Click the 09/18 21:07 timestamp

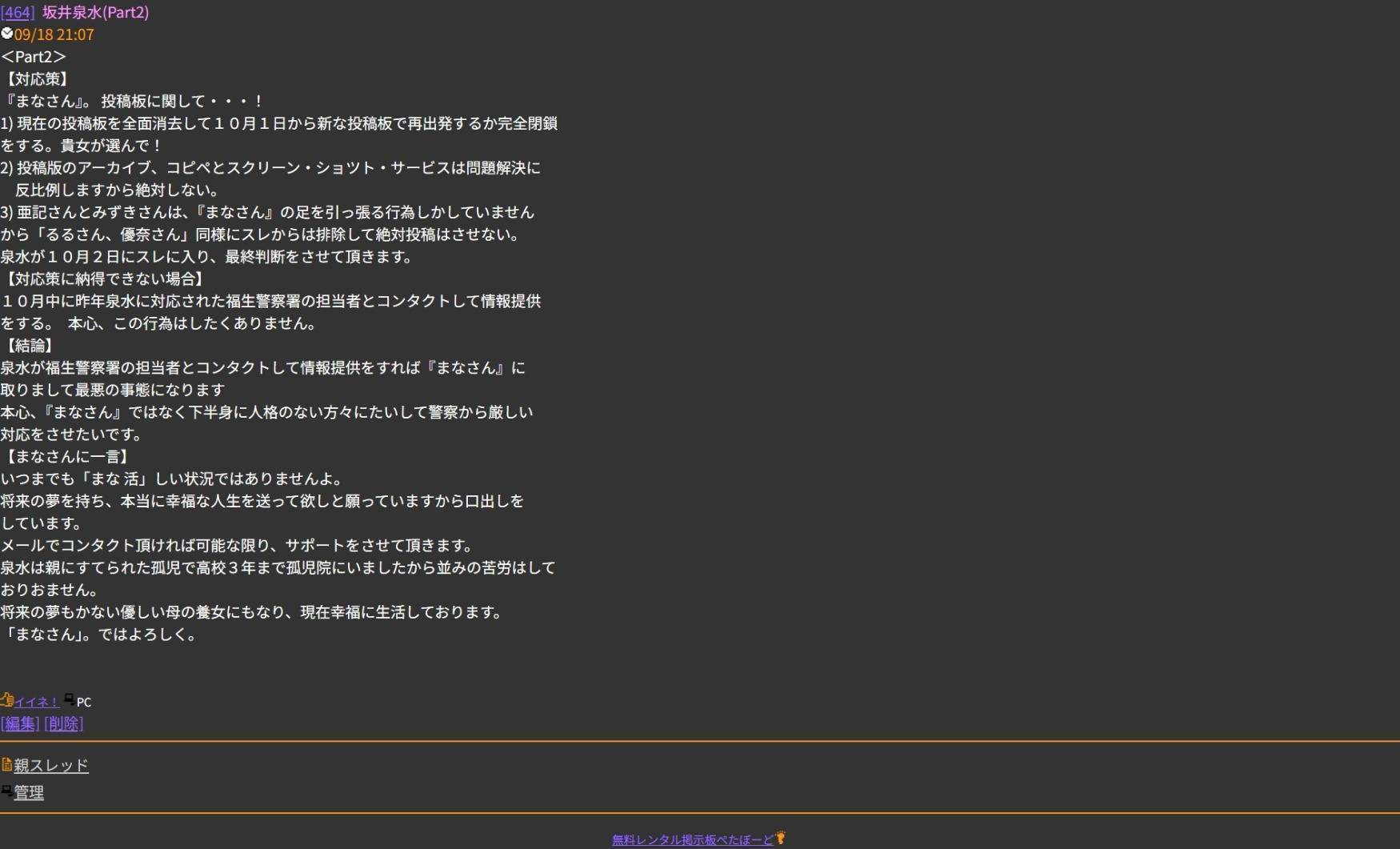point(54,34)
